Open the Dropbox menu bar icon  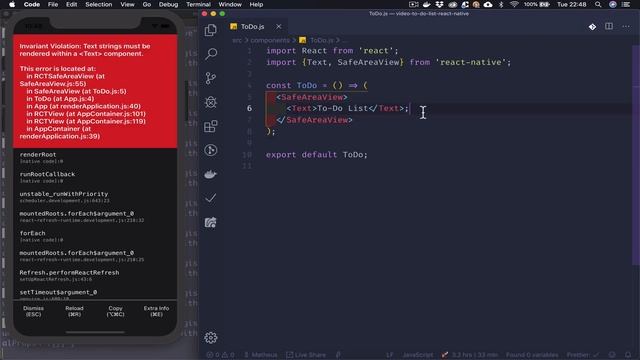click(x=439, y=4)
